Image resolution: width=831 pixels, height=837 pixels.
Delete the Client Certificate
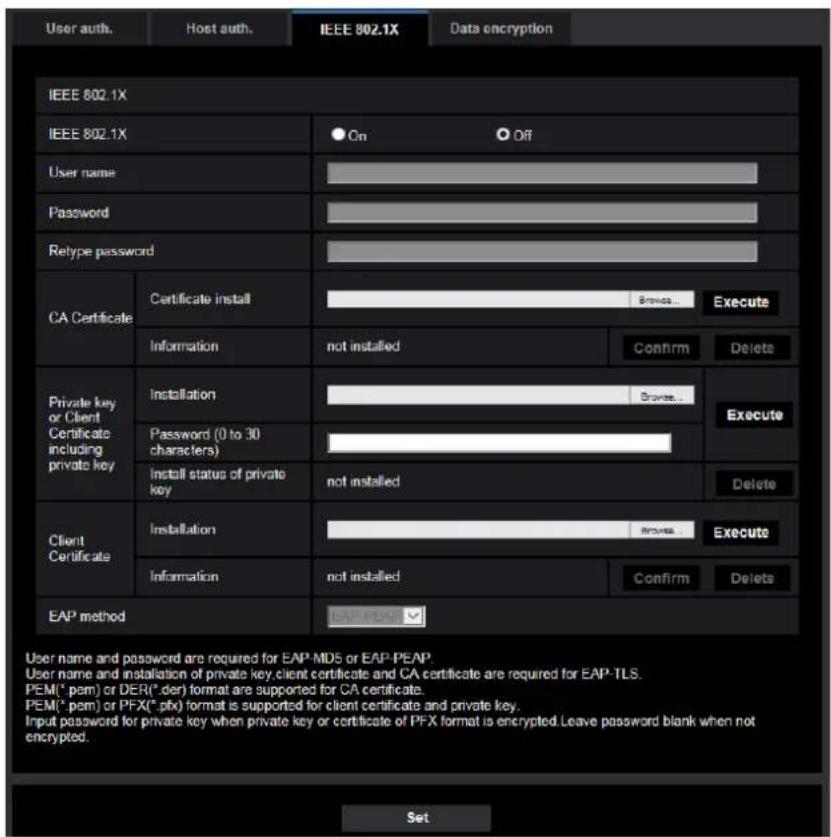752,578
